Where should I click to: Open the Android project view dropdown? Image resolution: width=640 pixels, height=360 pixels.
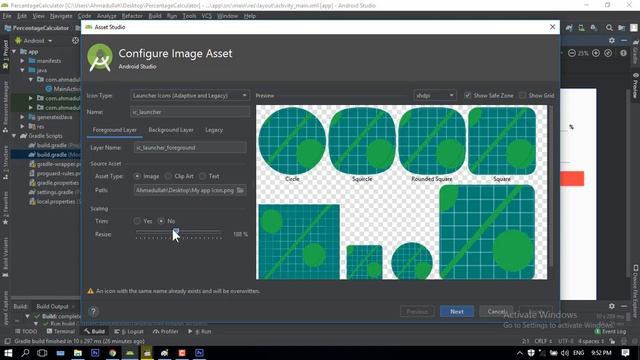(x=34, y=41)
